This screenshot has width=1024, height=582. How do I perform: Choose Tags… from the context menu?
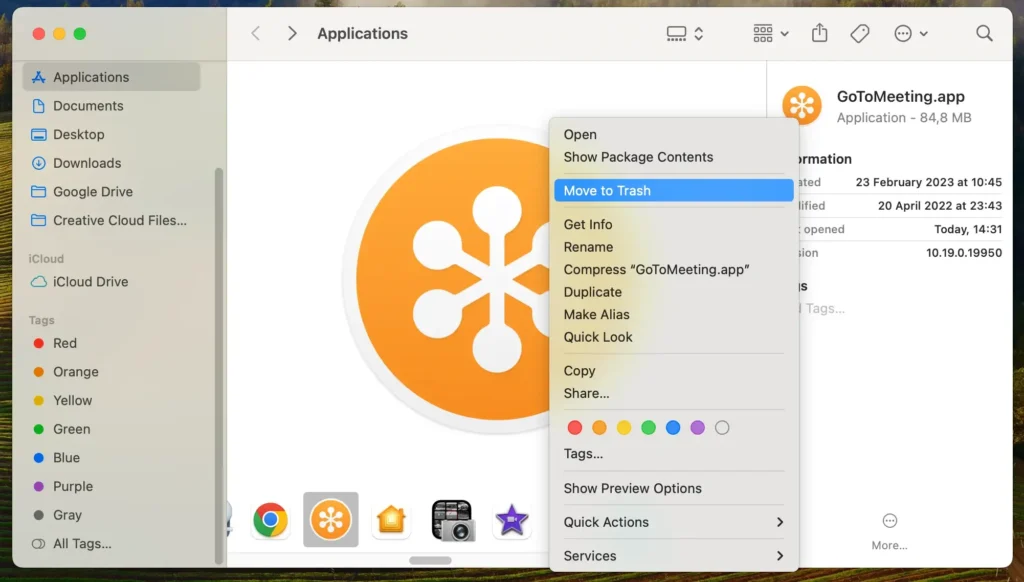click(673, 454)
